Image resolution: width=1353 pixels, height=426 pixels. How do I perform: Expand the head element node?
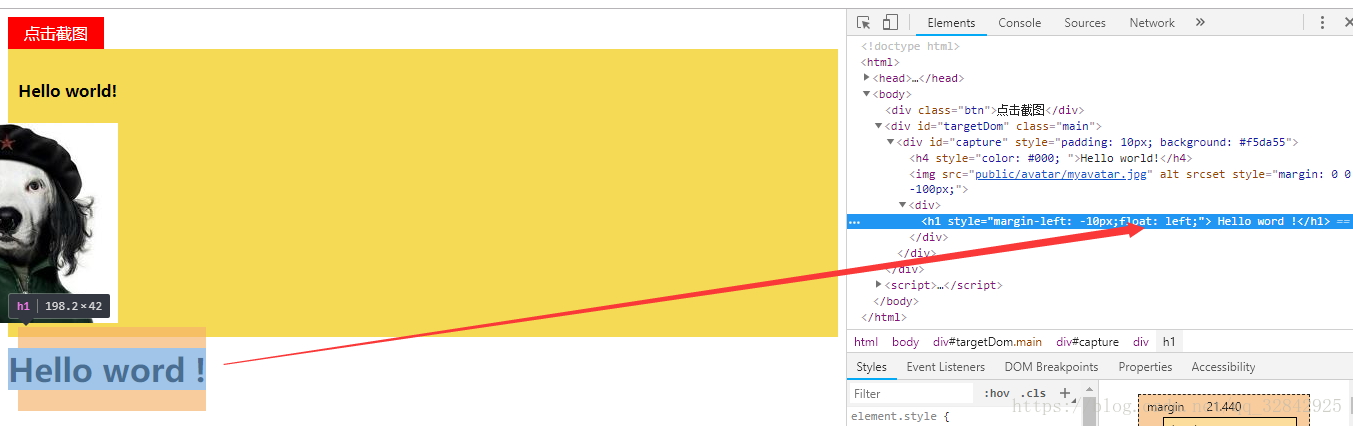(867, 78)
